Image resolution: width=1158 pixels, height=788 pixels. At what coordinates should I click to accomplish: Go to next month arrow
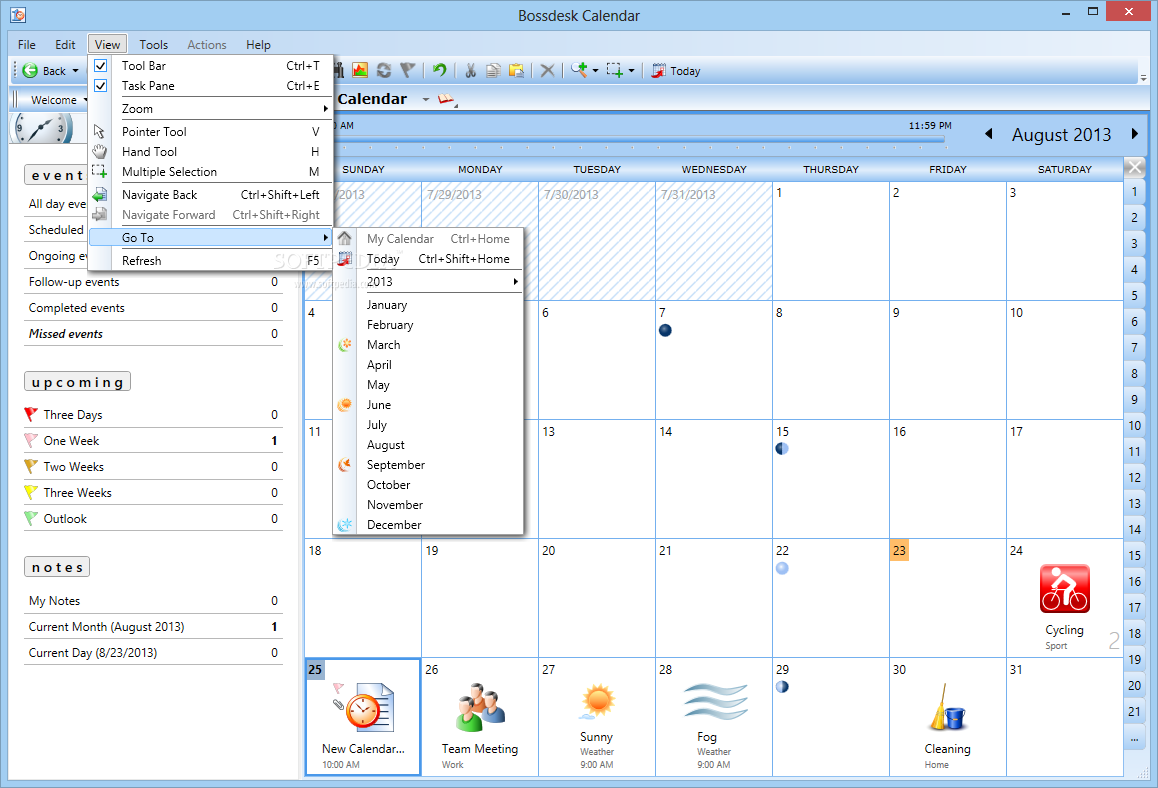(x=1135, y=134)
